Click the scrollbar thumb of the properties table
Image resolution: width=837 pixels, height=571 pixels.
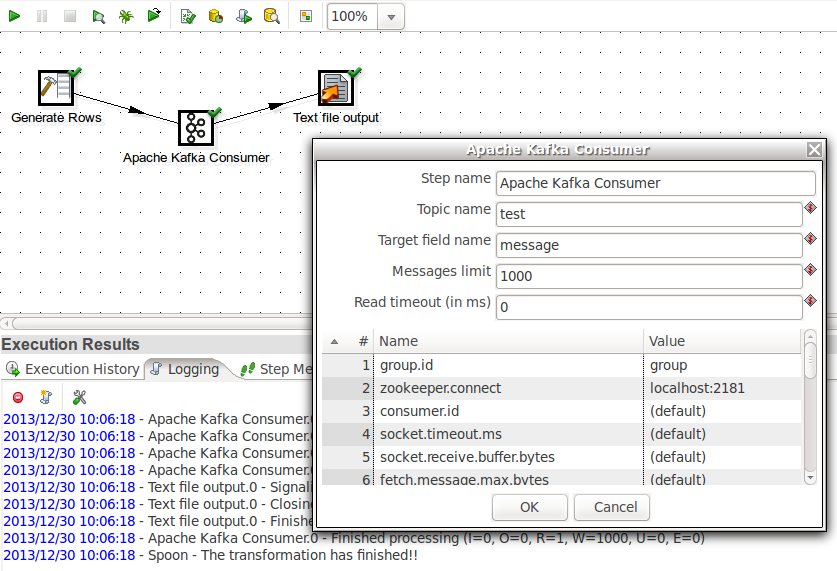coord(810,361)
